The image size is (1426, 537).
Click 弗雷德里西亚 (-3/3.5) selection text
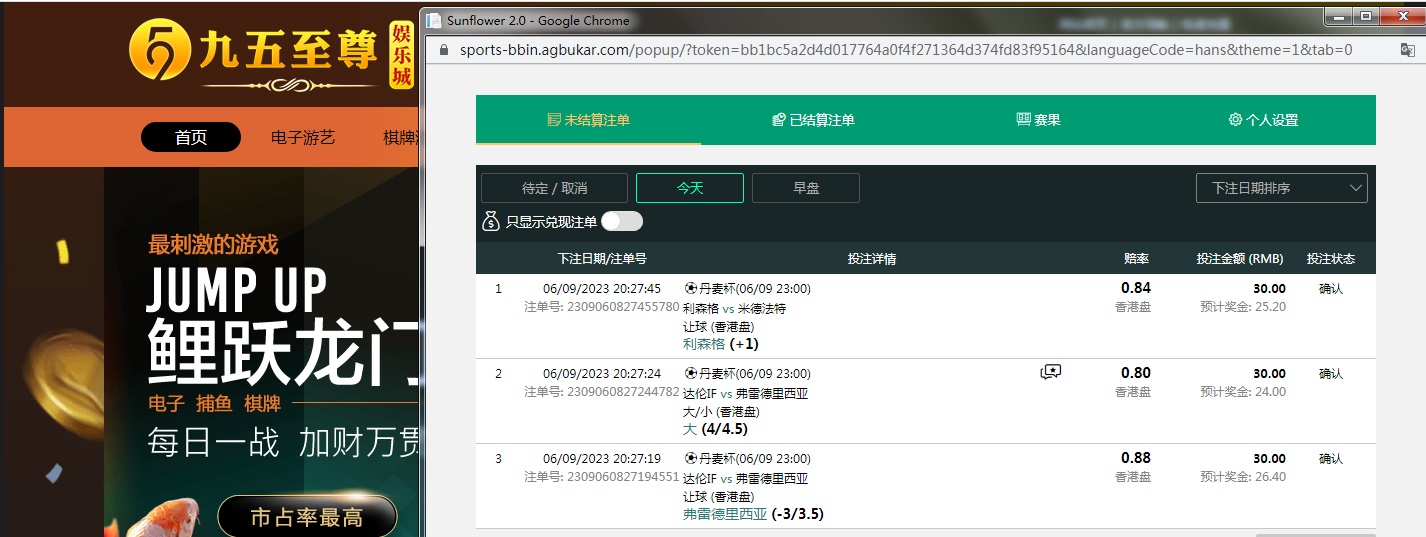[x=753, y=514]
